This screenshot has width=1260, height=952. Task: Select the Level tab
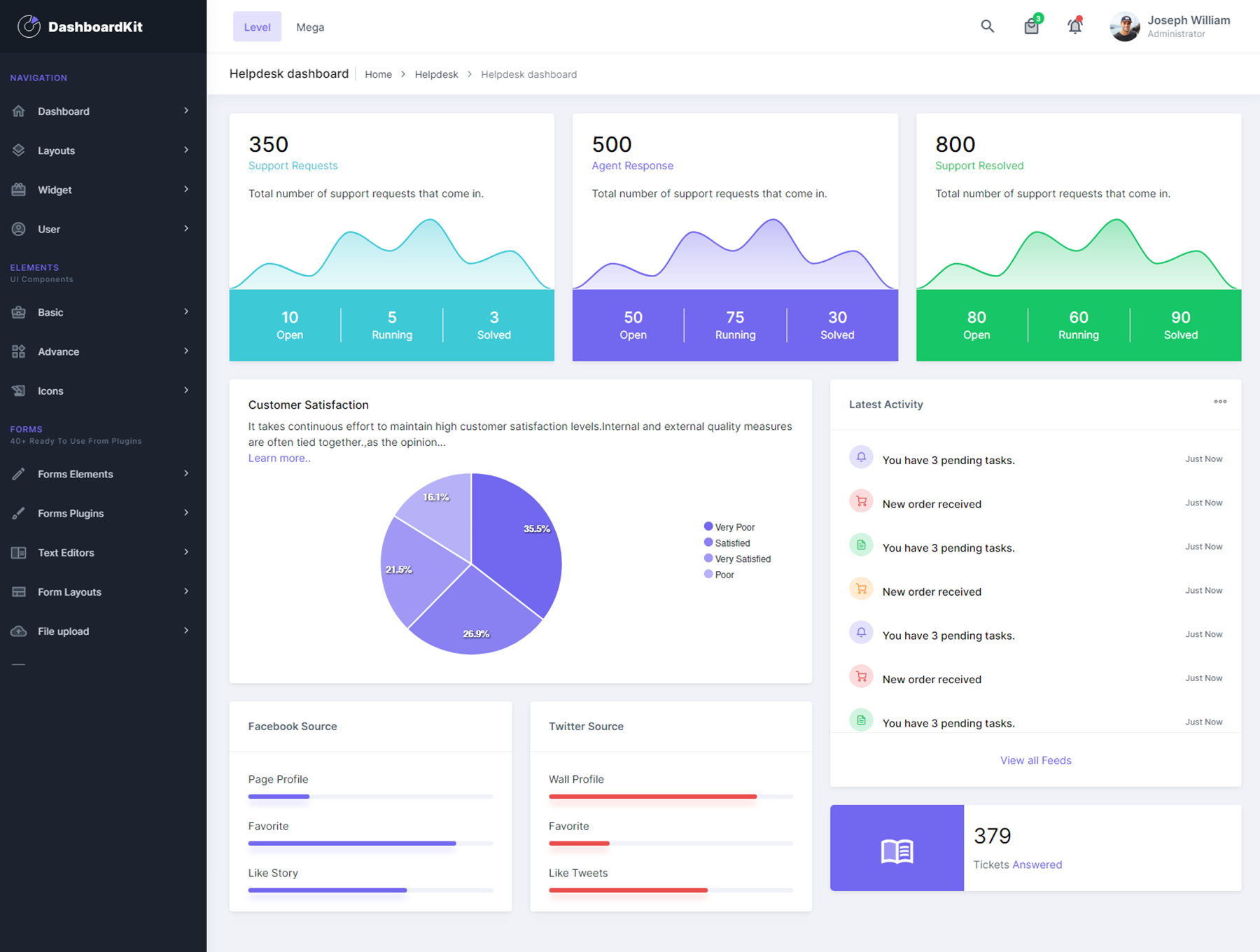257,27
